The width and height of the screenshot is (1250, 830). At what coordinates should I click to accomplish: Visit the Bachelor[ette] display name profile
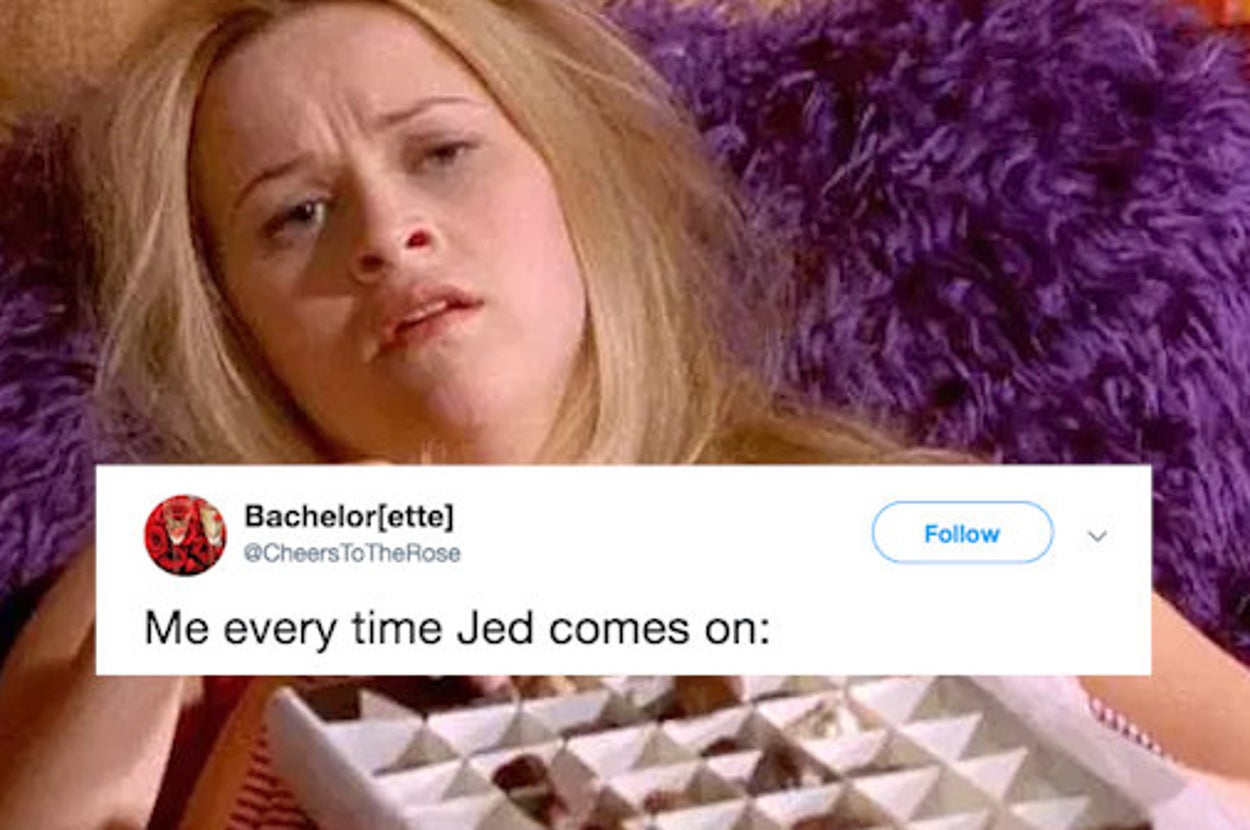[x=349, y=517]
